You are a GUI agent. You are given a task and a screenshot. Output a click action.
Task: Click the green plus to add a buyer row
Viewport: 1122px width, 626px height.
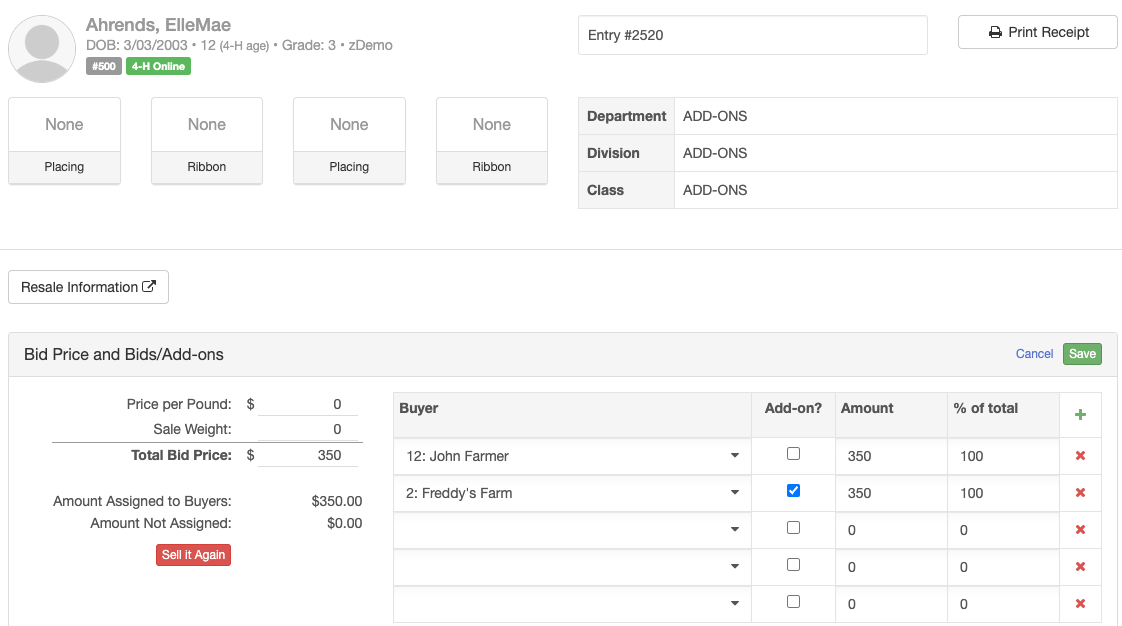pos(1081,414)
